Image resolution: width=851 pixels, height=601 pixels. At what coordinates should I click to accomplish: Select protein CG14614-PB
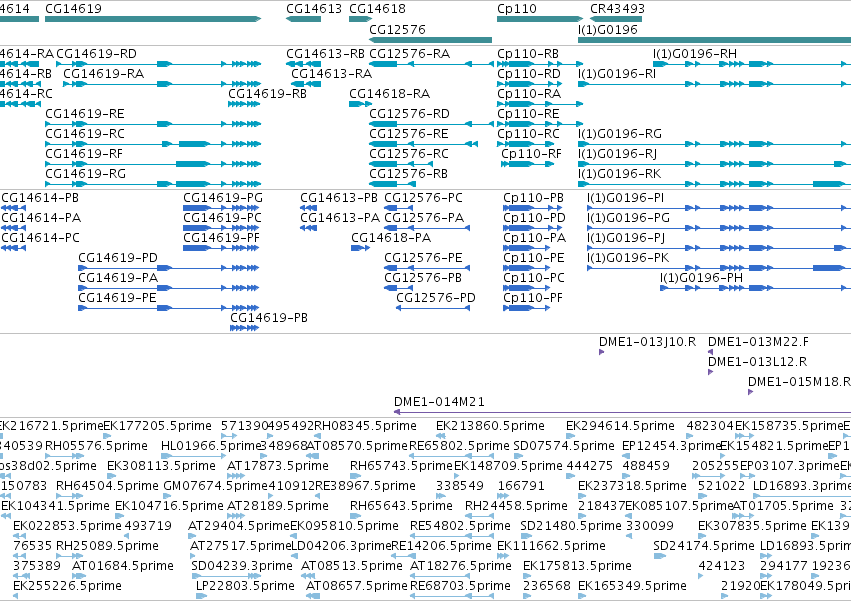(x=40, y=198)
